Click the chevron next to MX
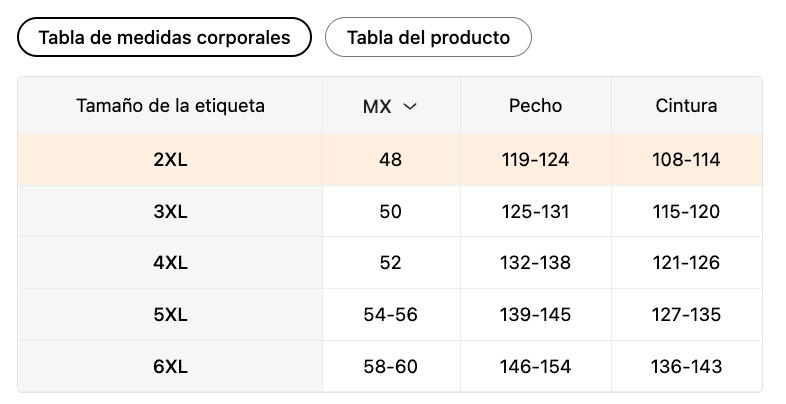The height and width of the screenshot is (404, 786). pyautogui.click(x=409, y=106)
